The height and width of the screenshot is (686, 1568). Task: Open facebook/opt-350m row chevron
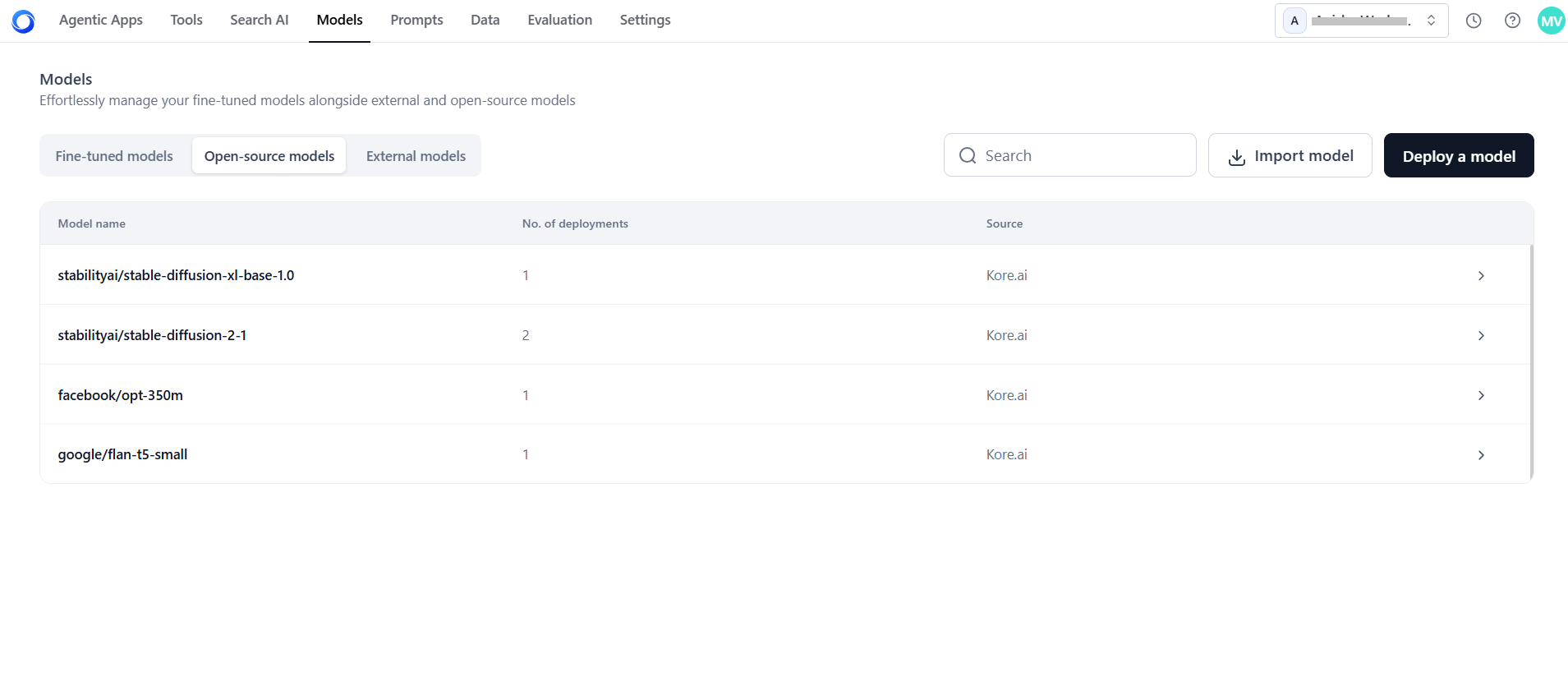(x=1481, y=396)
